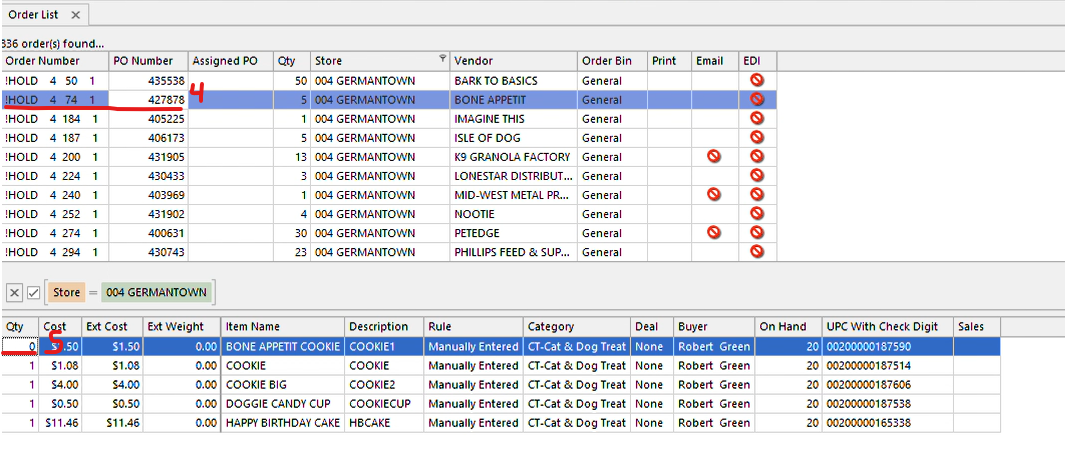Click EDI blocked icon for MID-WEST METAL row

pos(757,194)
